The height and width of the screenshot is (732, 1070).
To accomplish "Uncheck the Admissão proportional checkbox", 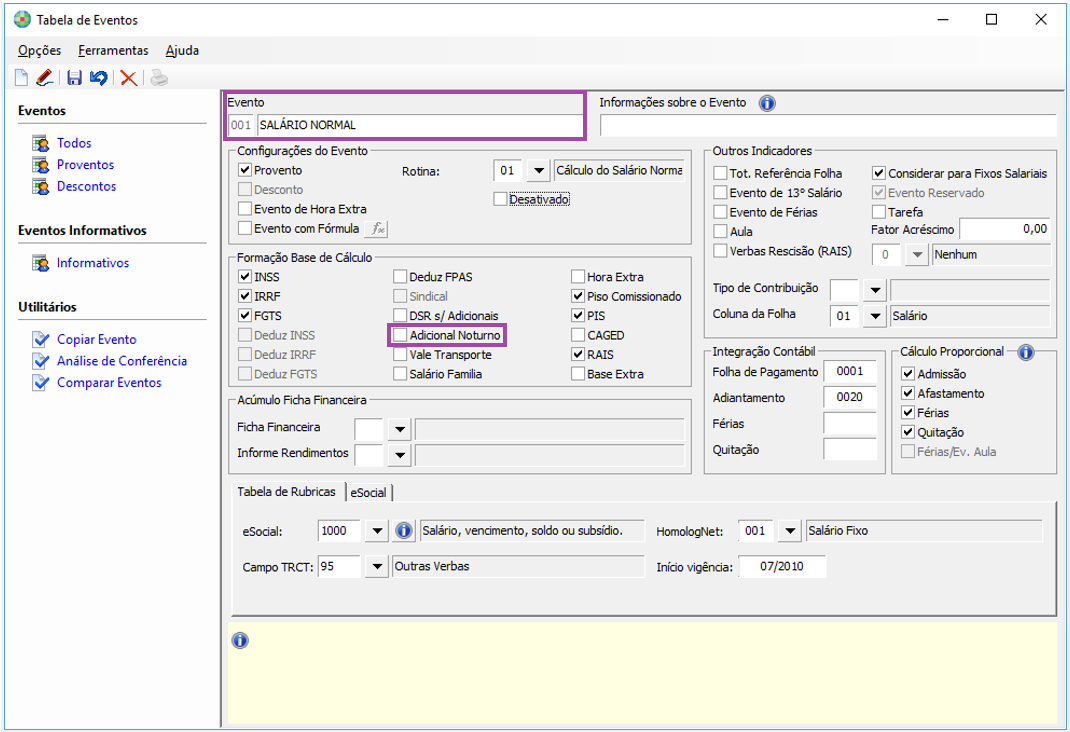I will pyautogui.click(x=908, y=373).
